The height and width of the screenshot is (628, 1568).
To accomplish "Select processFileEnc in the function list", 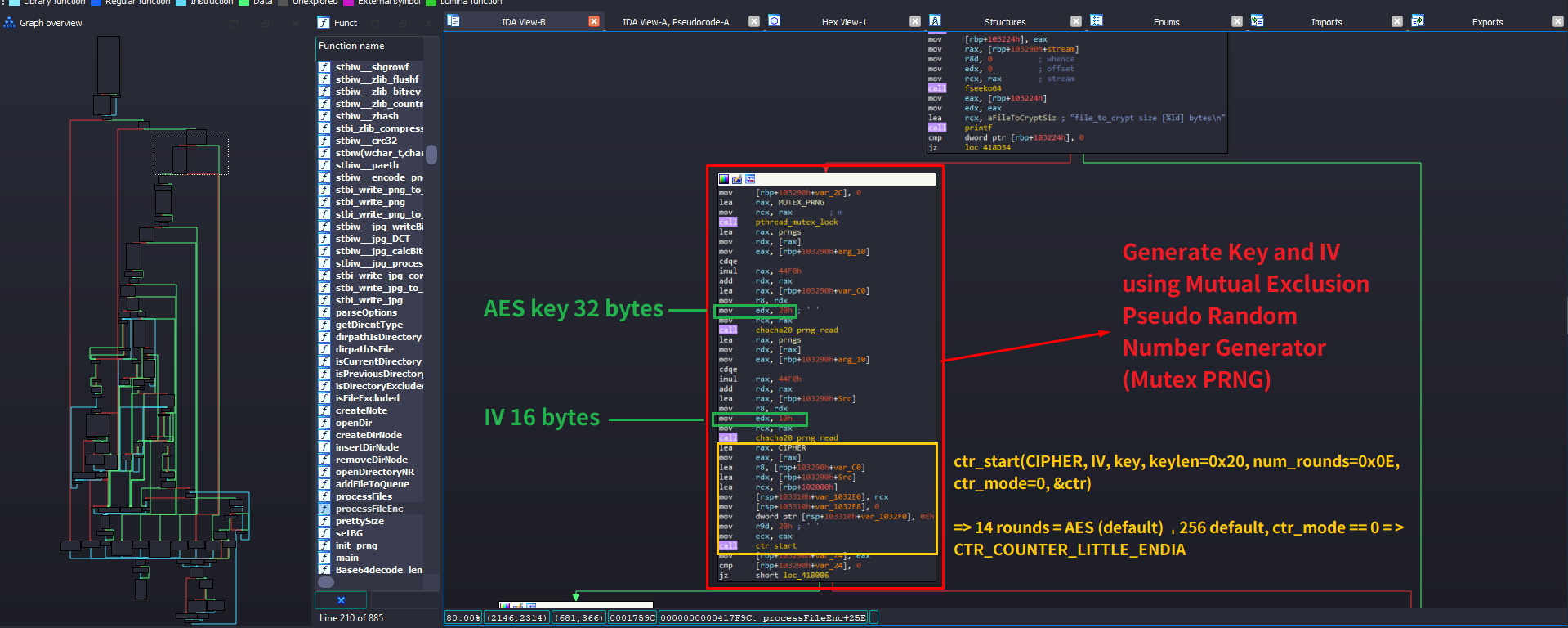I will tap(370, 509).
